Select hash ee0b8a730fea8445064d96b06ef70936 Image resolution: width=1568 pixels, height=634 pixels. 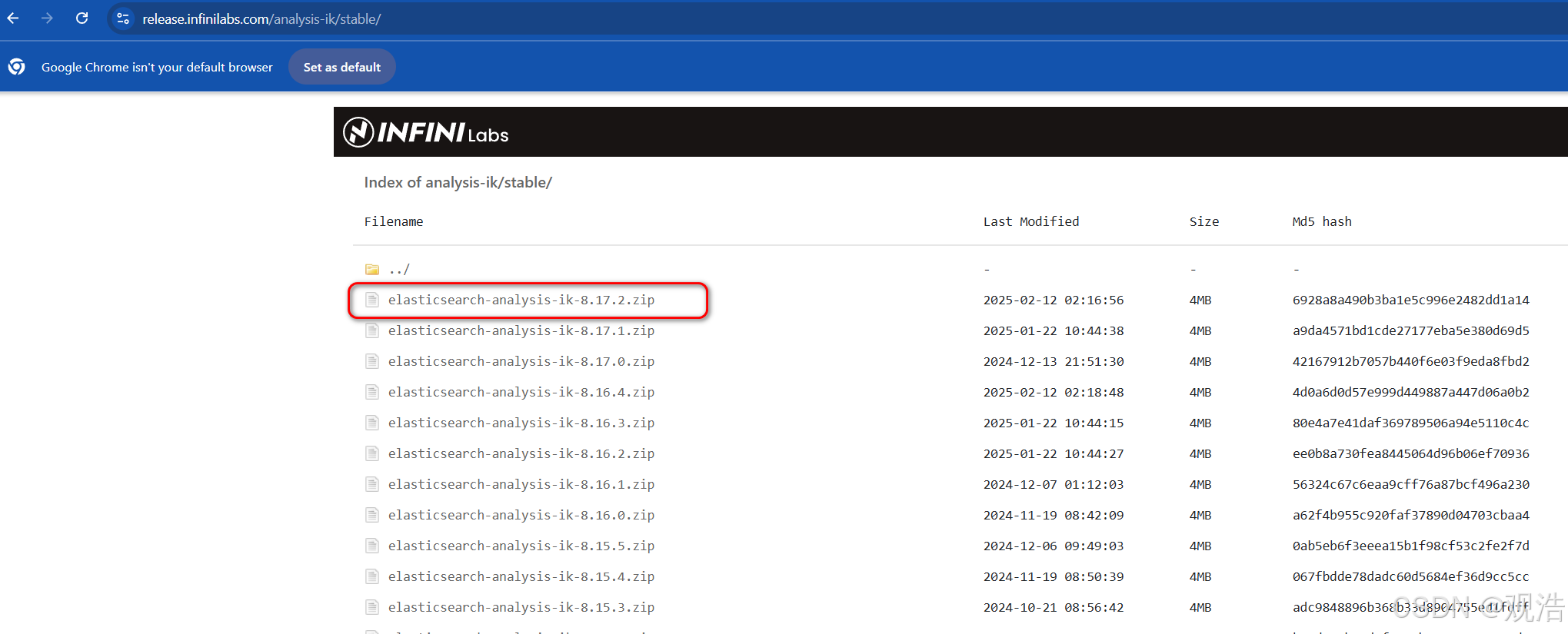tap(1411, 453)
